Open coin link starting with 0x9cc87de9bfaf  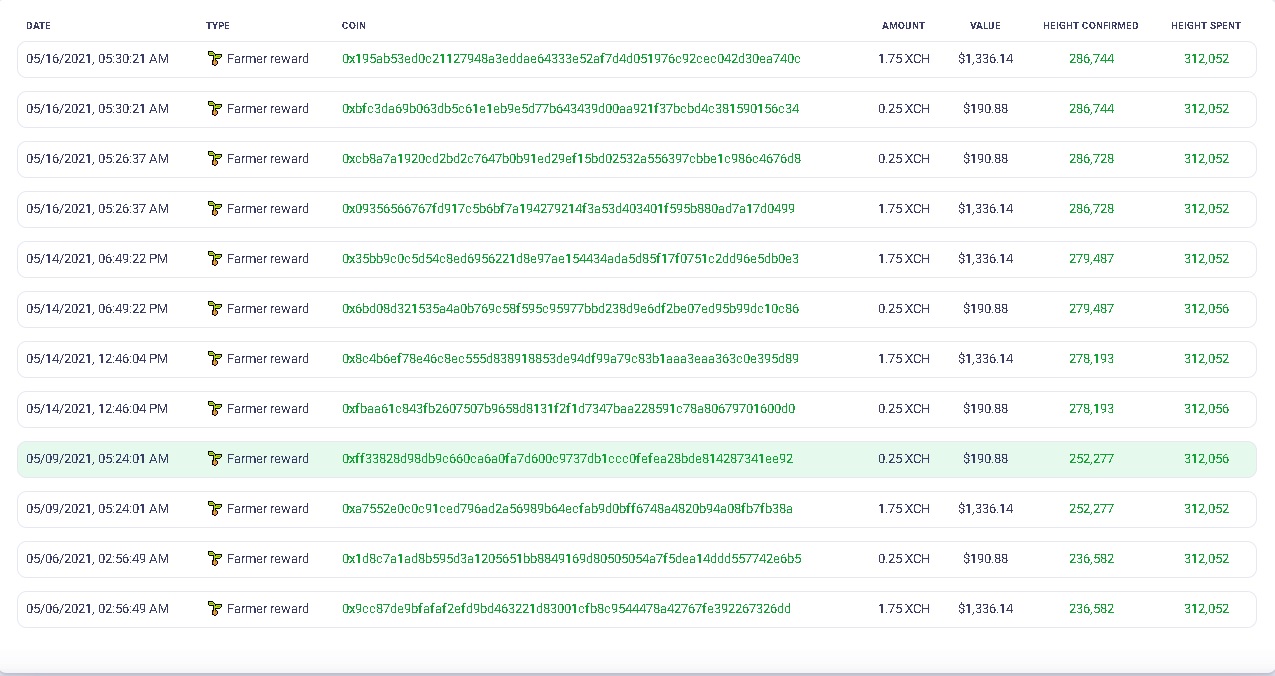coord(566,609)
